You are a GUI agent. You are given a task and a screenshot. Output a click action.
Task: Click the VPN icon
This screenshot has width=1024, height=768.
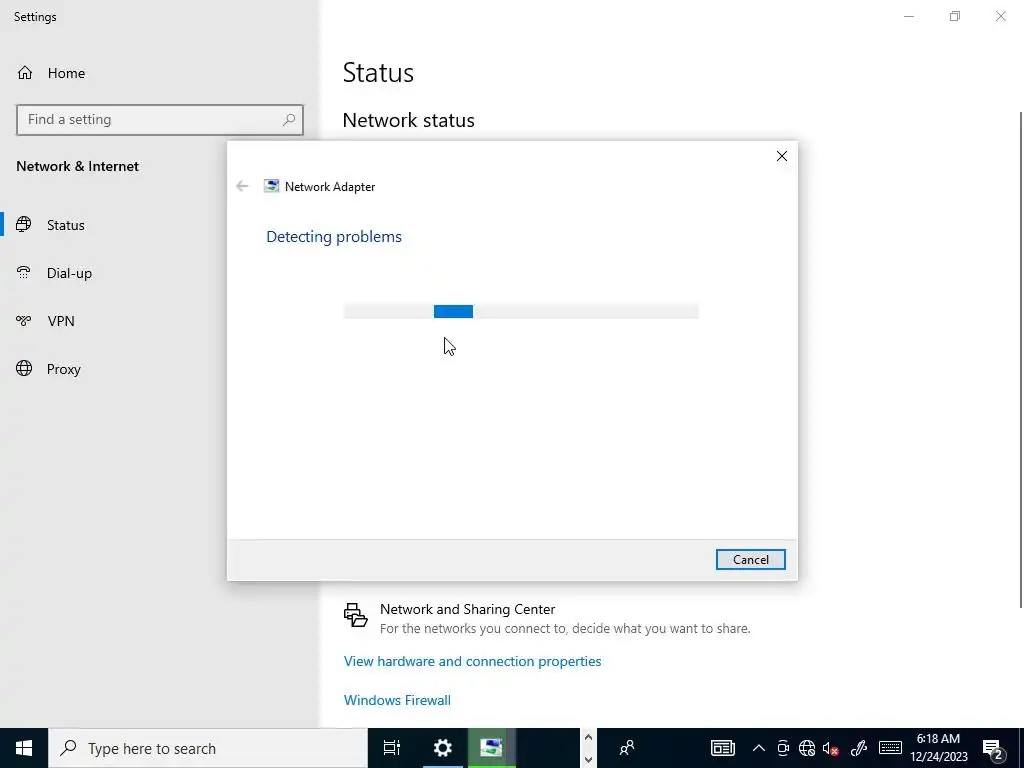pos(24,321)
